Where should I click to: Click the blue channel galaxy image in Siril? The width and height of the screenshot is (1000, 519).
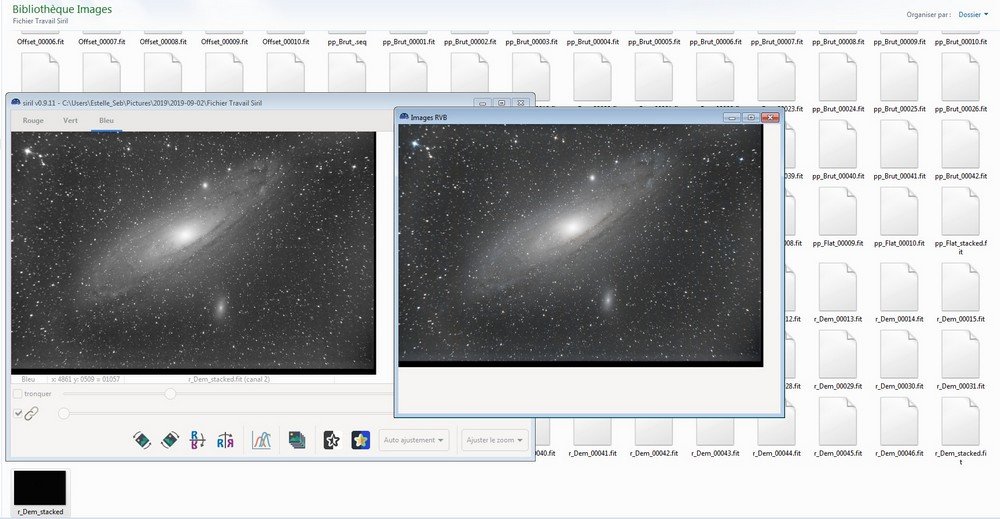[193, 252]
